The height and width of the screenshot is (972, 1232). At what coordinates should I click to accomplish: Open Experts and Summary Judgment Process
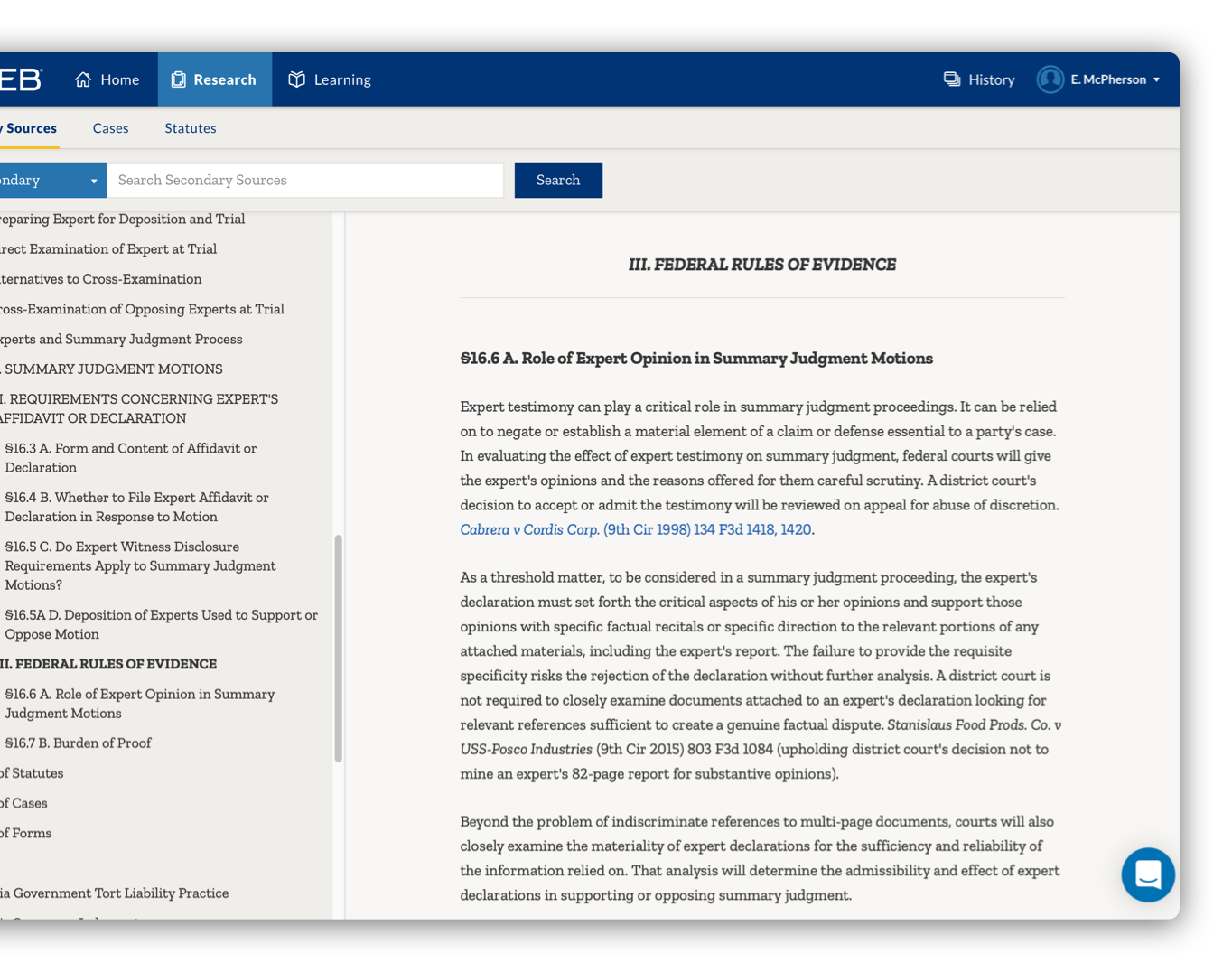click(121, 340)
